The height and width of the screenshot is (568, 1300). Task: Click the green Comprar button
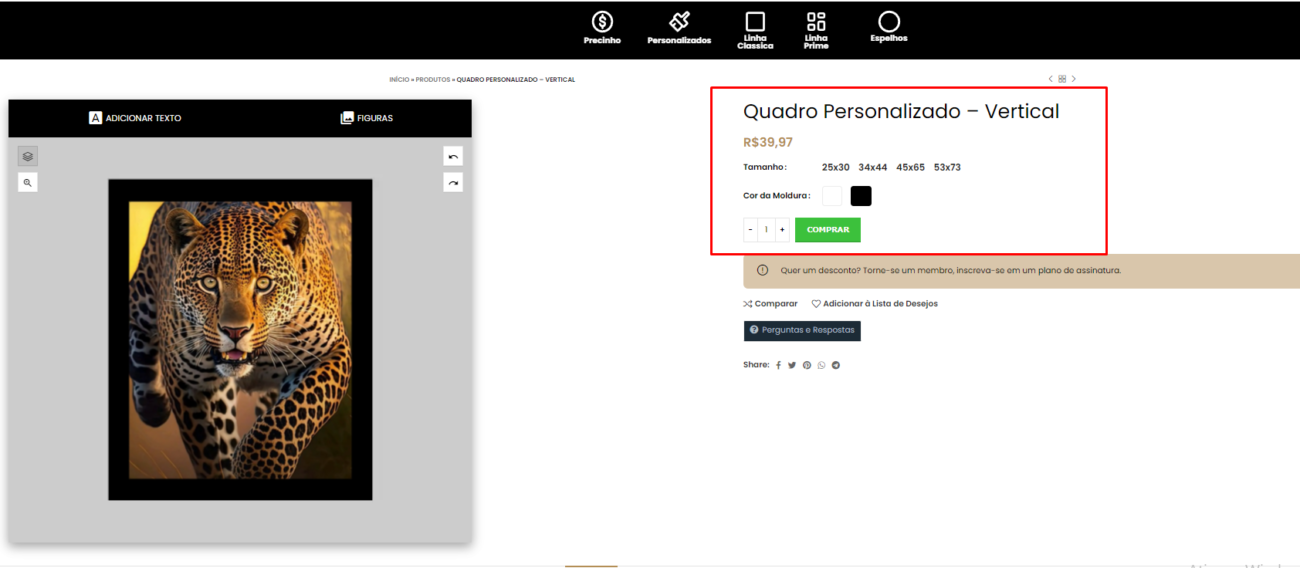(x=827, y=230)
